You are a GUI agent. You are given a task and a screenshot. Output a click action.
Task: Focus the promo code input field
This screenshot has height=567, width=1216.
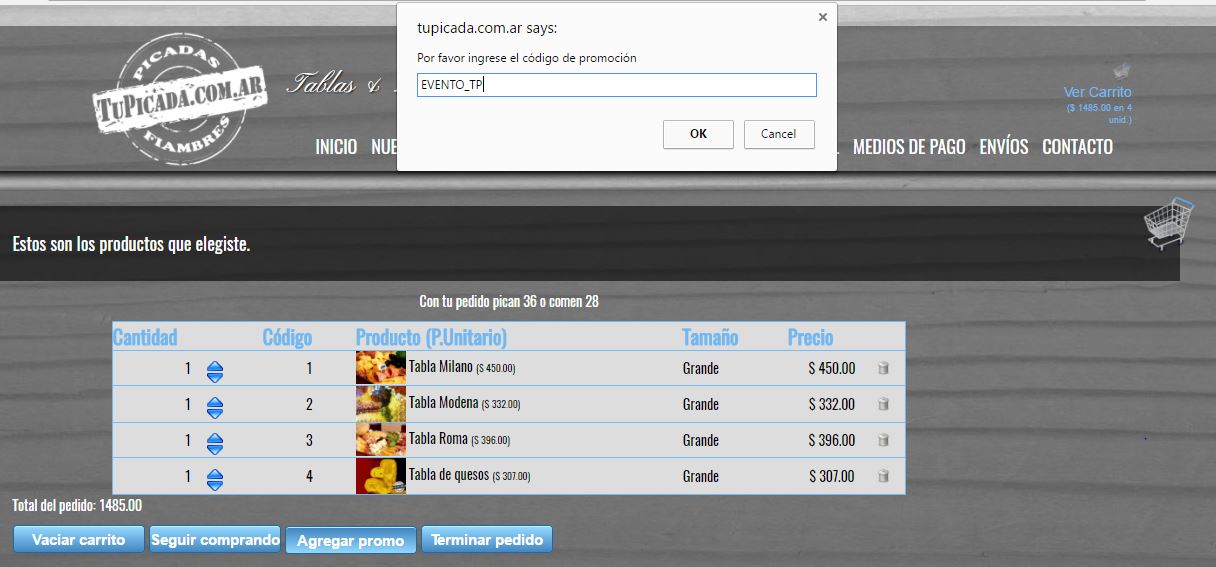click(617, 85)
